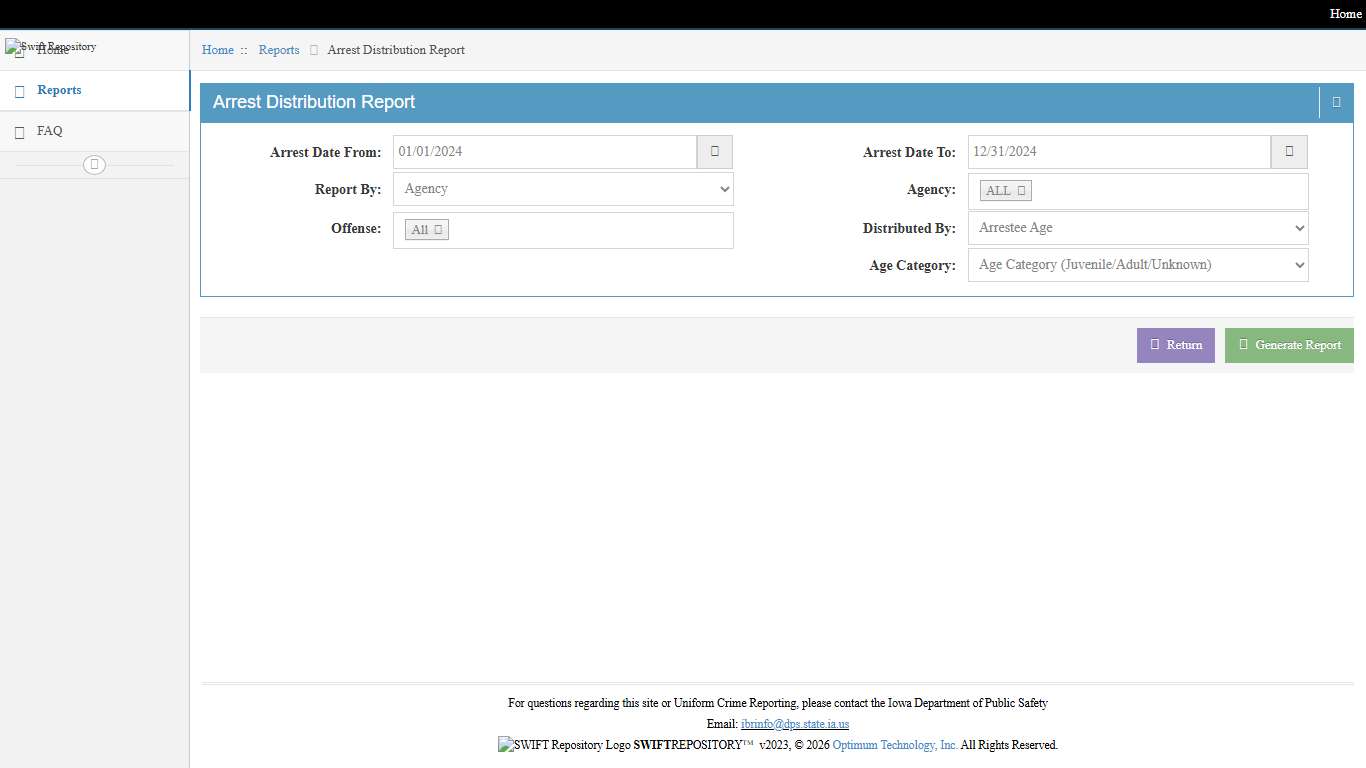Click the ibrinfo email address link

tap(794, 724)
